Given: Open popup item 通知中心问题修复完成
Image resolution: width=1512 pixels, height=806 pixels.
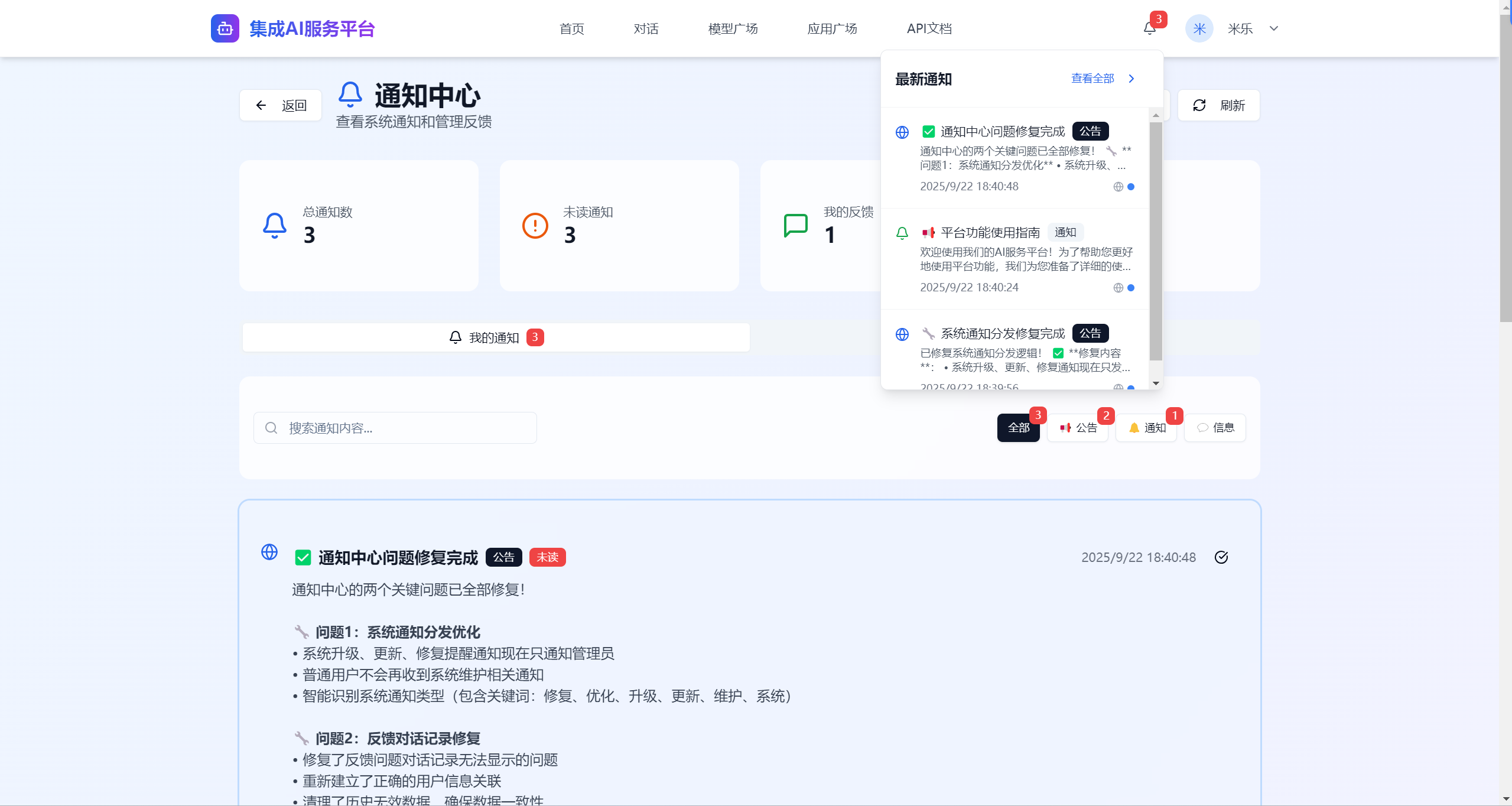Looking at the screenshot, I should pyautogui.click(x=1014, y=158).
